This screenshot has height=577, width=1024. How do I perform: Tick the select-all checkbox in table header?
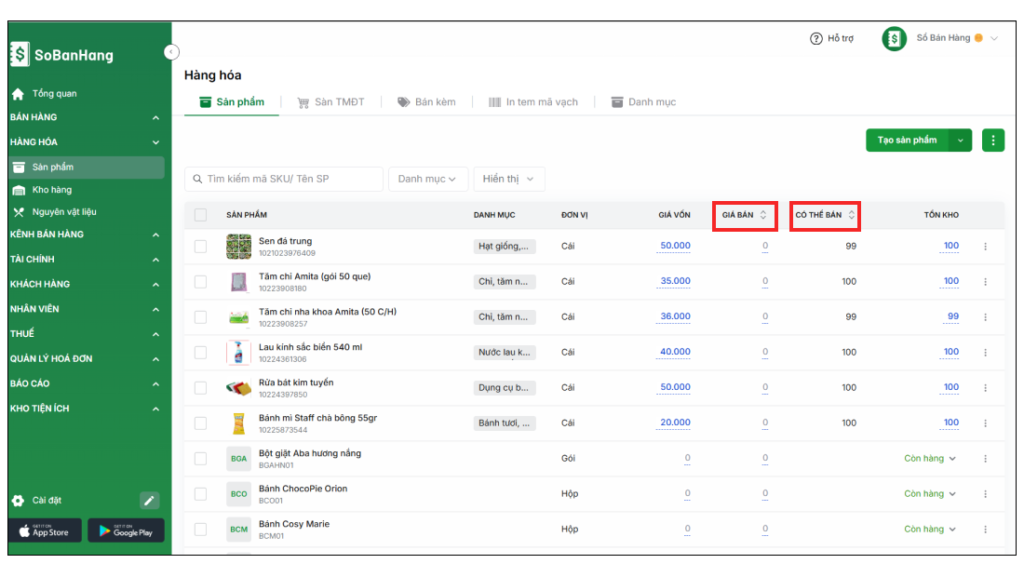201,215
